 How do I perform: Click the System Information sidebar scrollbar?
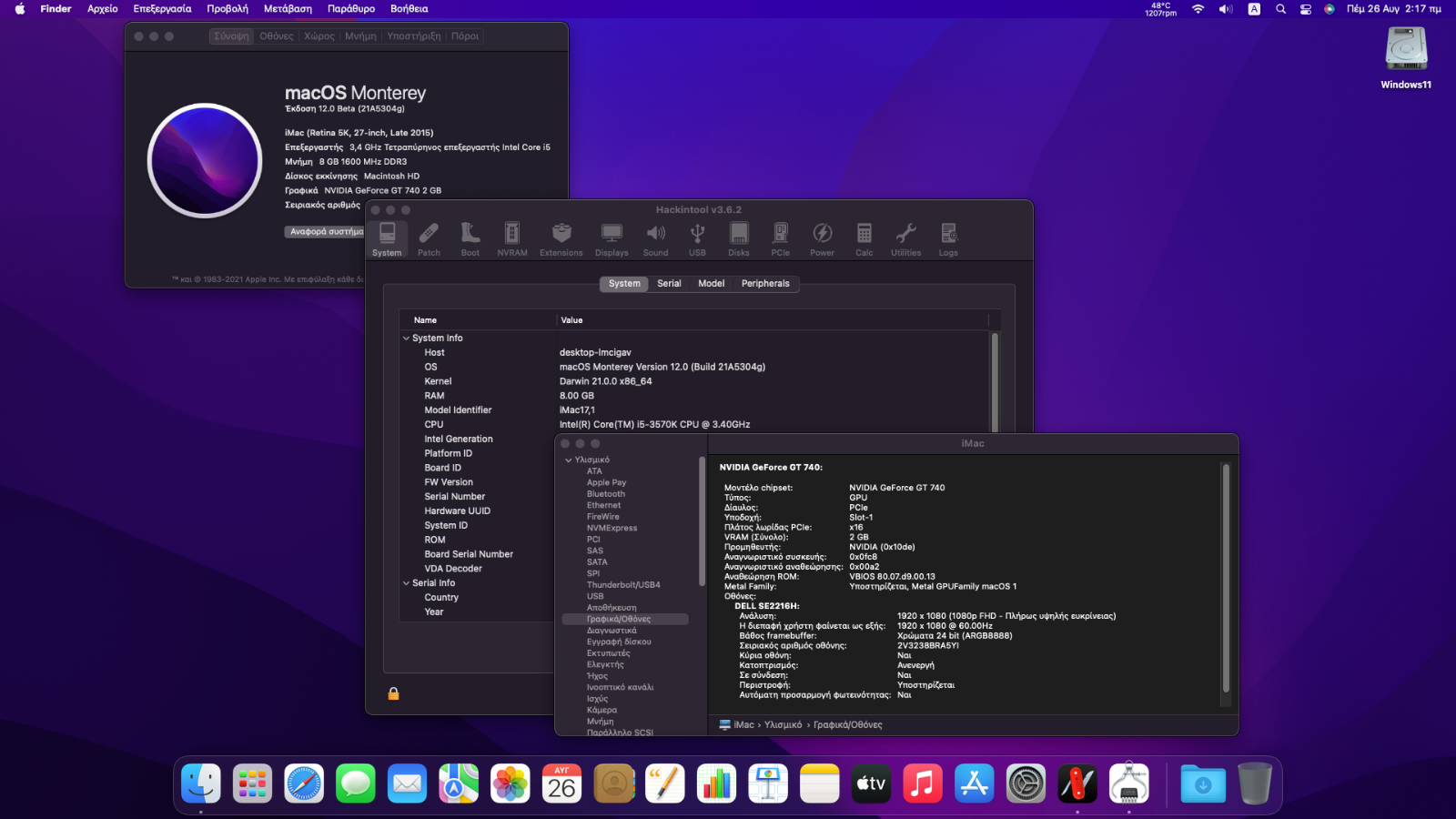tap(702, 521)
